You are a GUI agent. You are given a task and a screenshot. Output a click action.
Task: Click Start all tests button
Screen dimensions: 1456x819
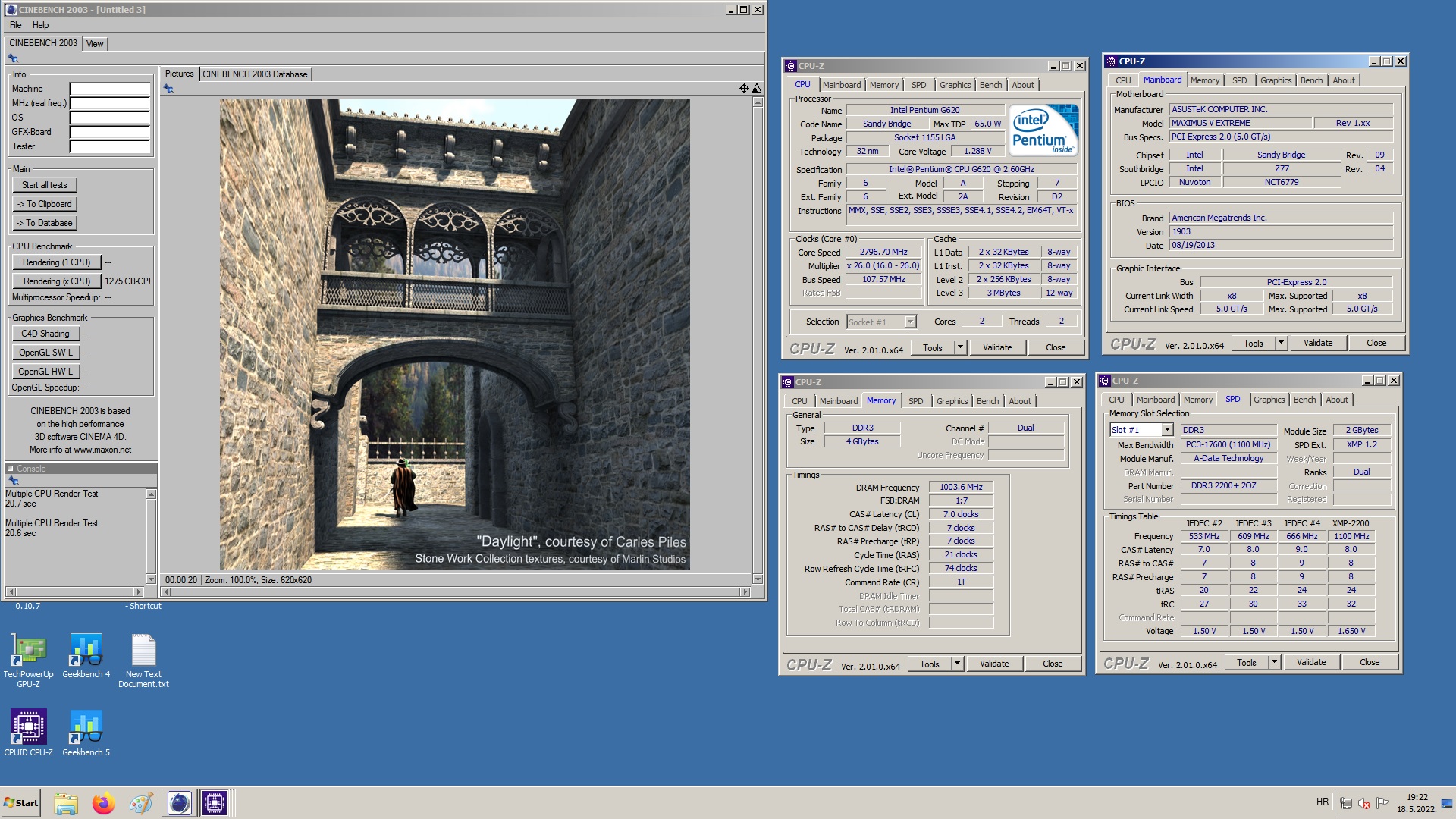[44, 185]
